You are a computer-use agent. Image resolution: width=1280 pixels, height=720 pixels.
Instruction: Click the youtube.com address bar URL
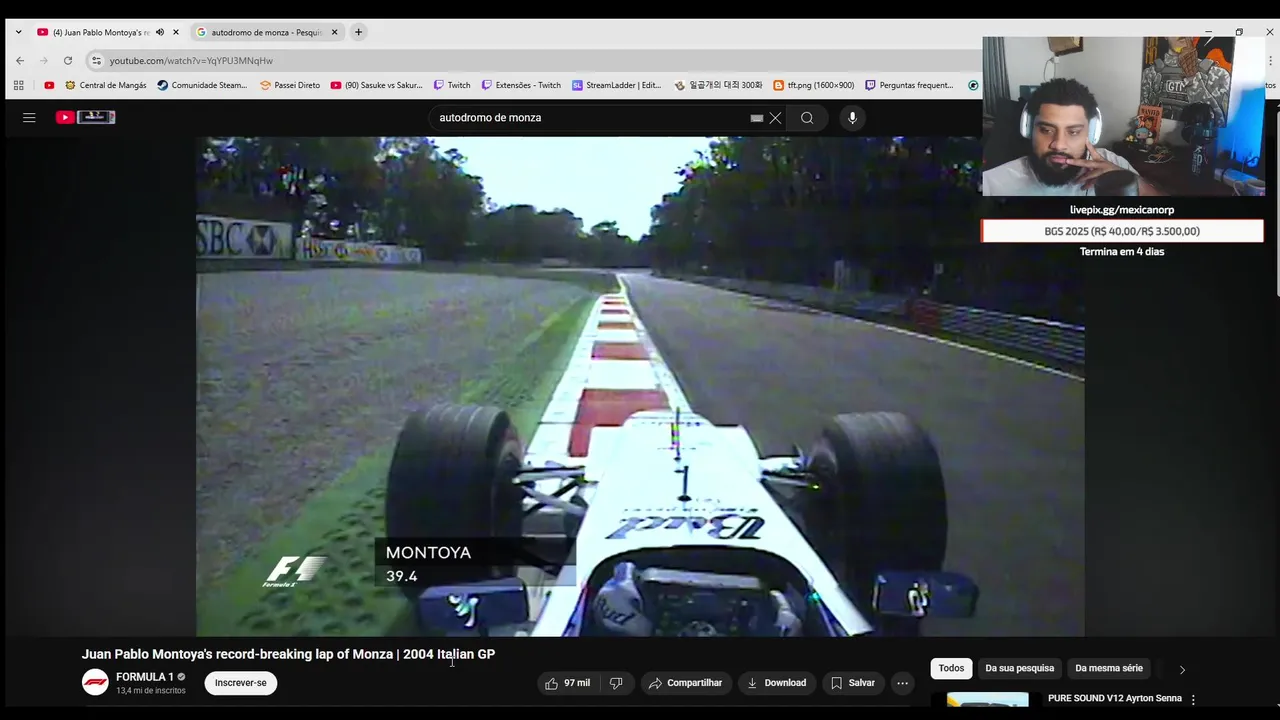191,61
